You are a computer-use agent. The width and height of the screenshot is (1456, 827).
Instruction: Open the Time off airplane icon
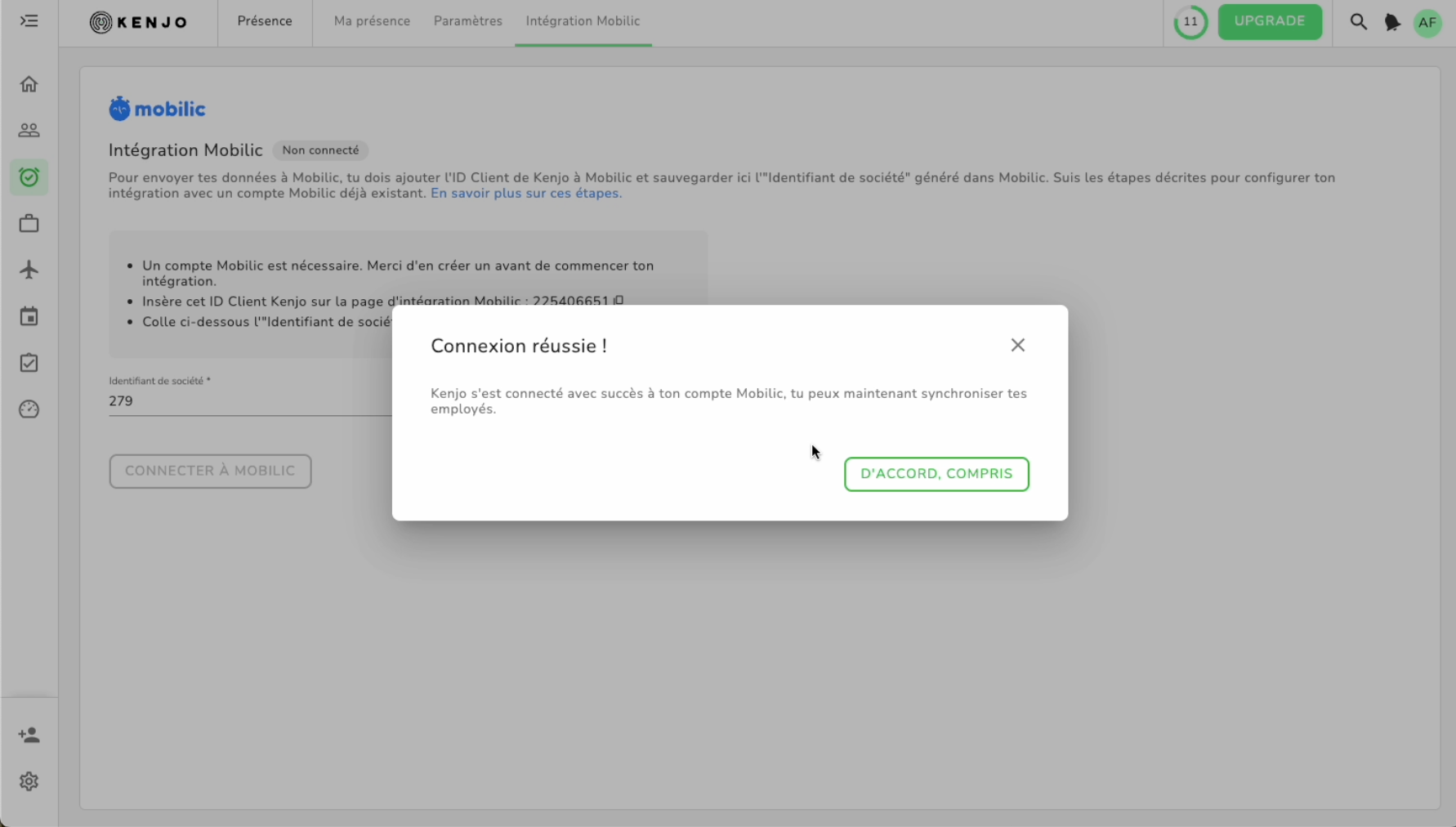[29, 270]
